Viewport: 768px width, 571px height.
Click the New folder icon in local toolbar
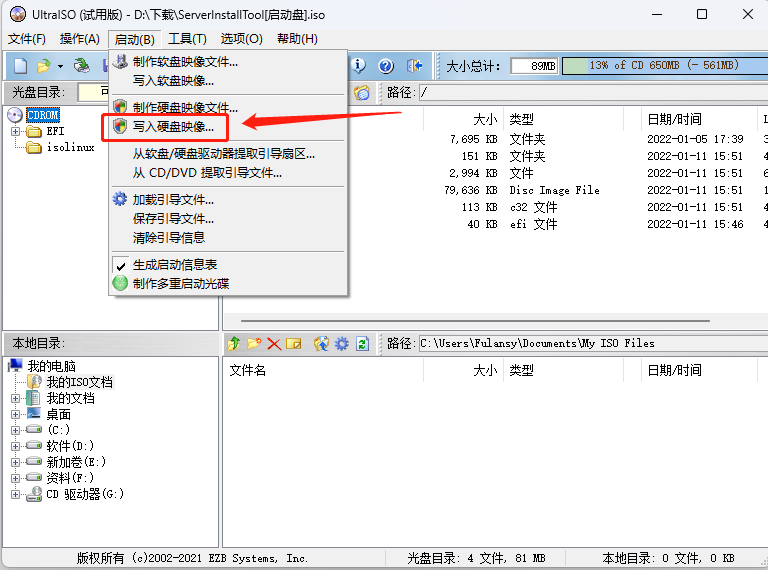pyautogui.click(x=254, y=344)
